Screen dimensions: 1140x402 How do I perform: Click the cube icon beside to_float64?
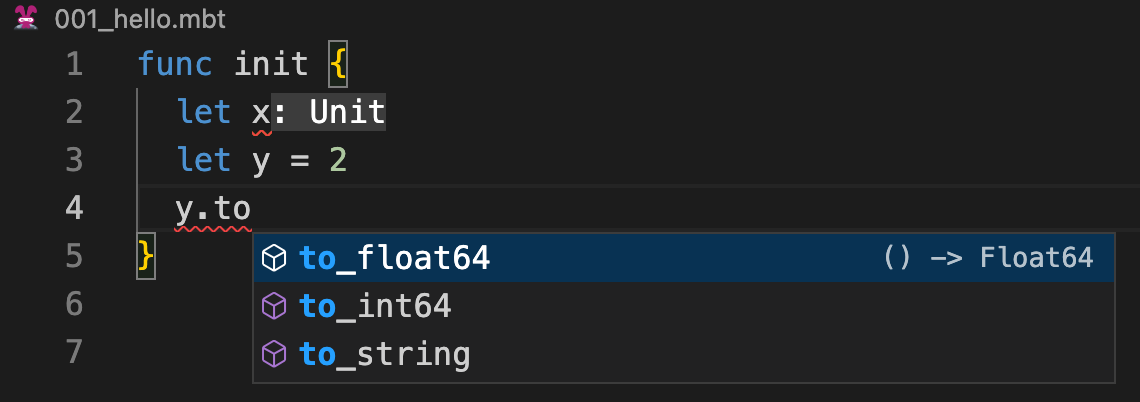tap(273, 259)
